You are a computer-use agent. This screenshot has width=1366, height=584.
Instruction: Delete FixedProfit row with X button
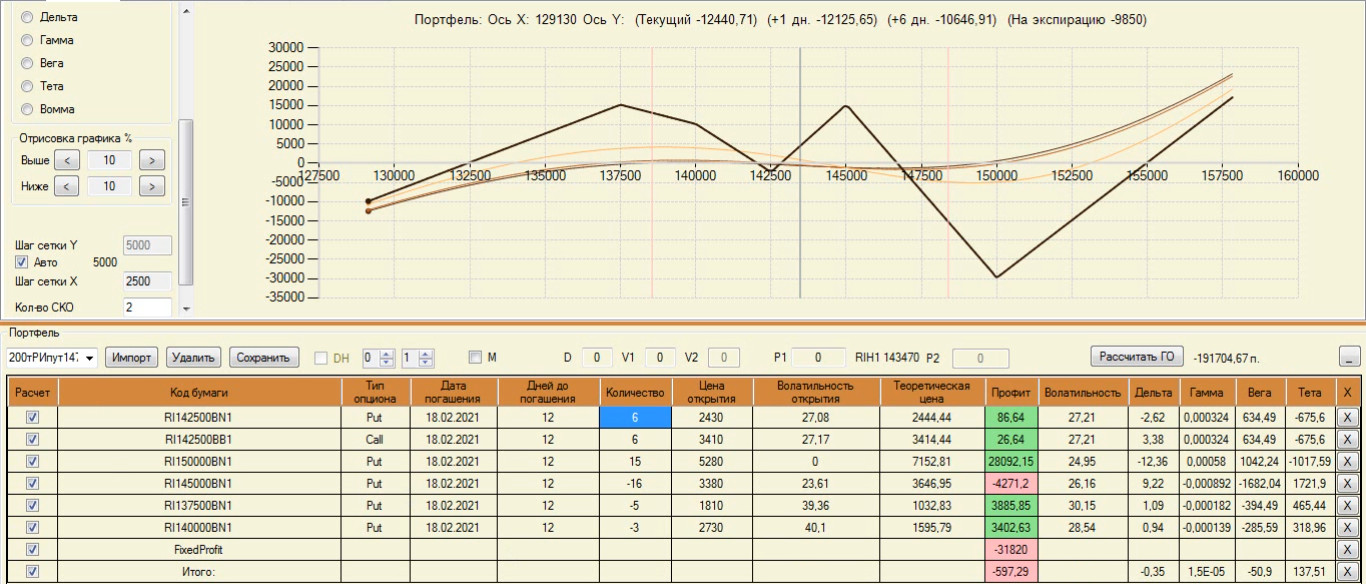pyautogui.click(x=1347, y=549)
